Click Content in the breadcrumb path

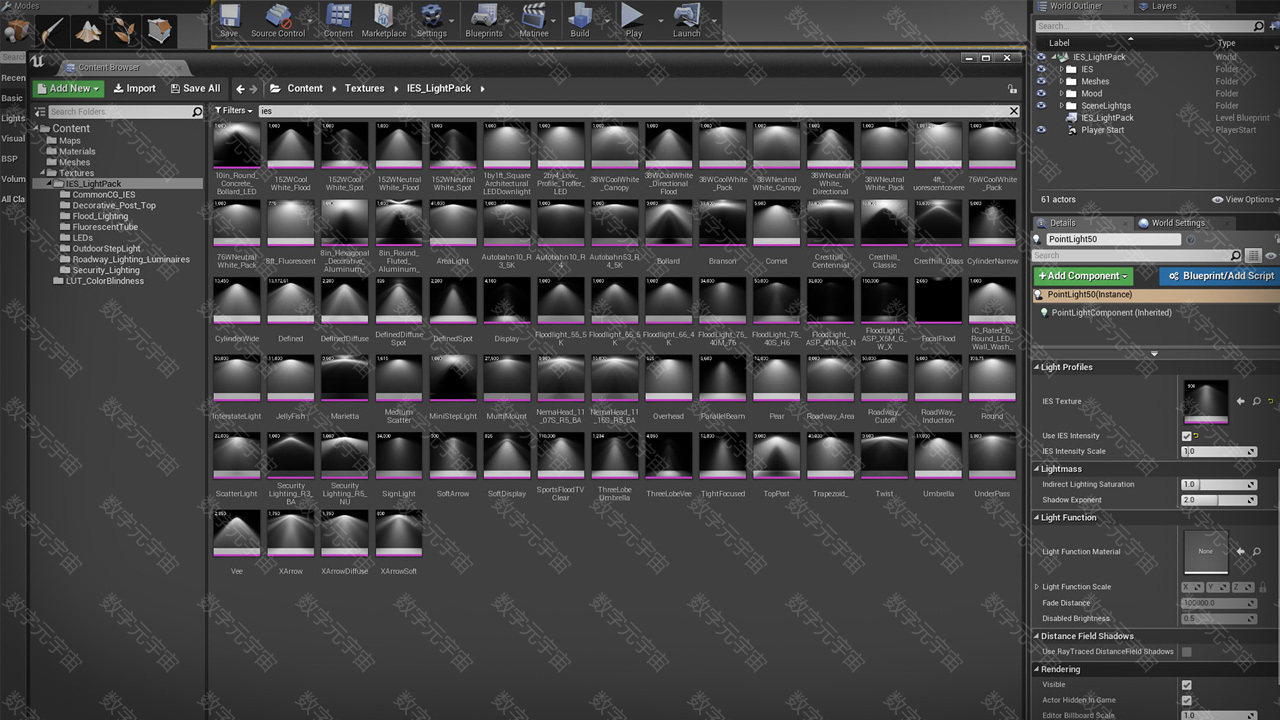click(305, 88)
